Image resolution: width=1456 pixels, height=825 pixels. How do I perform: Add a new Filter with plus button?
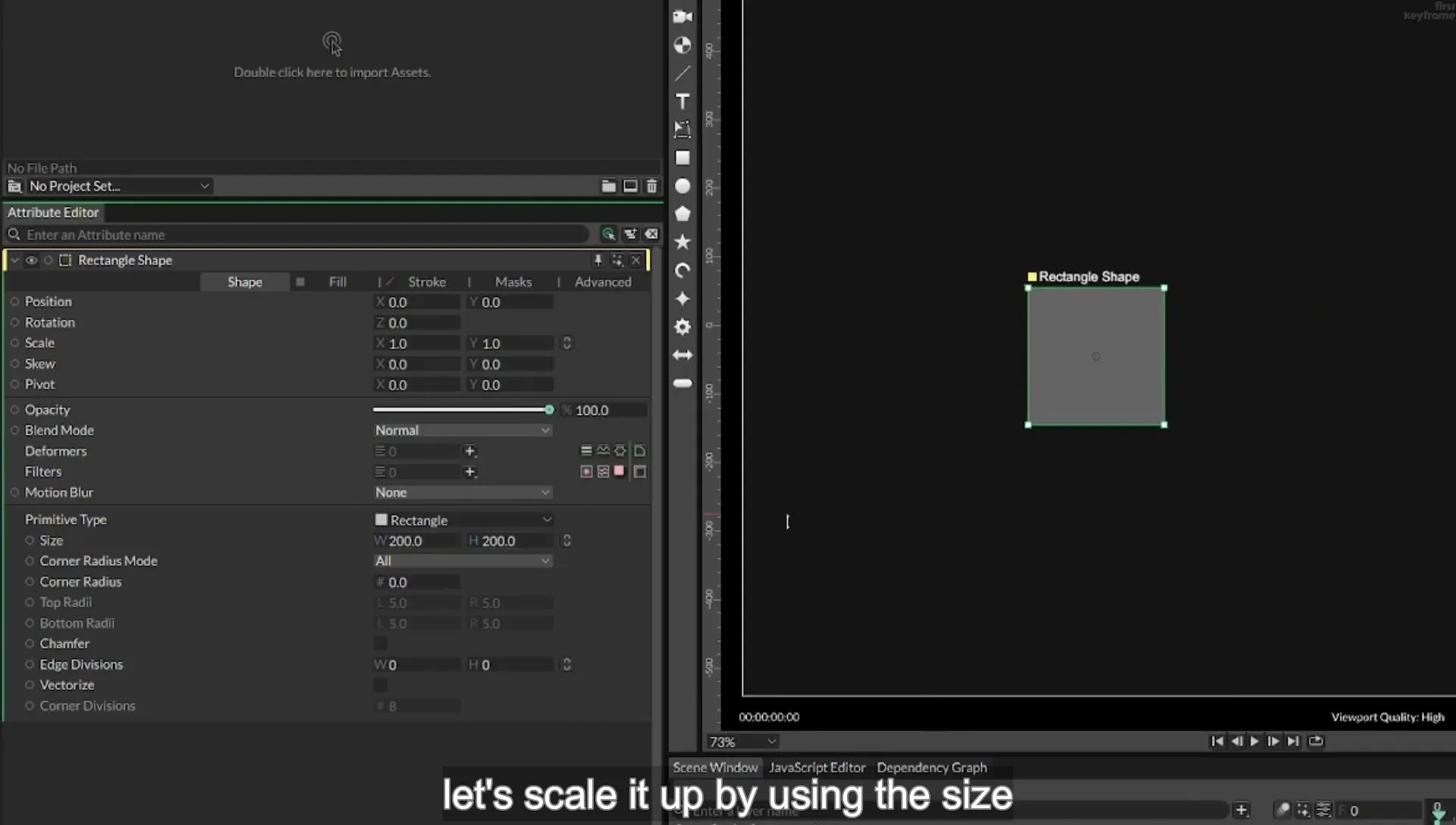(470, 472)
